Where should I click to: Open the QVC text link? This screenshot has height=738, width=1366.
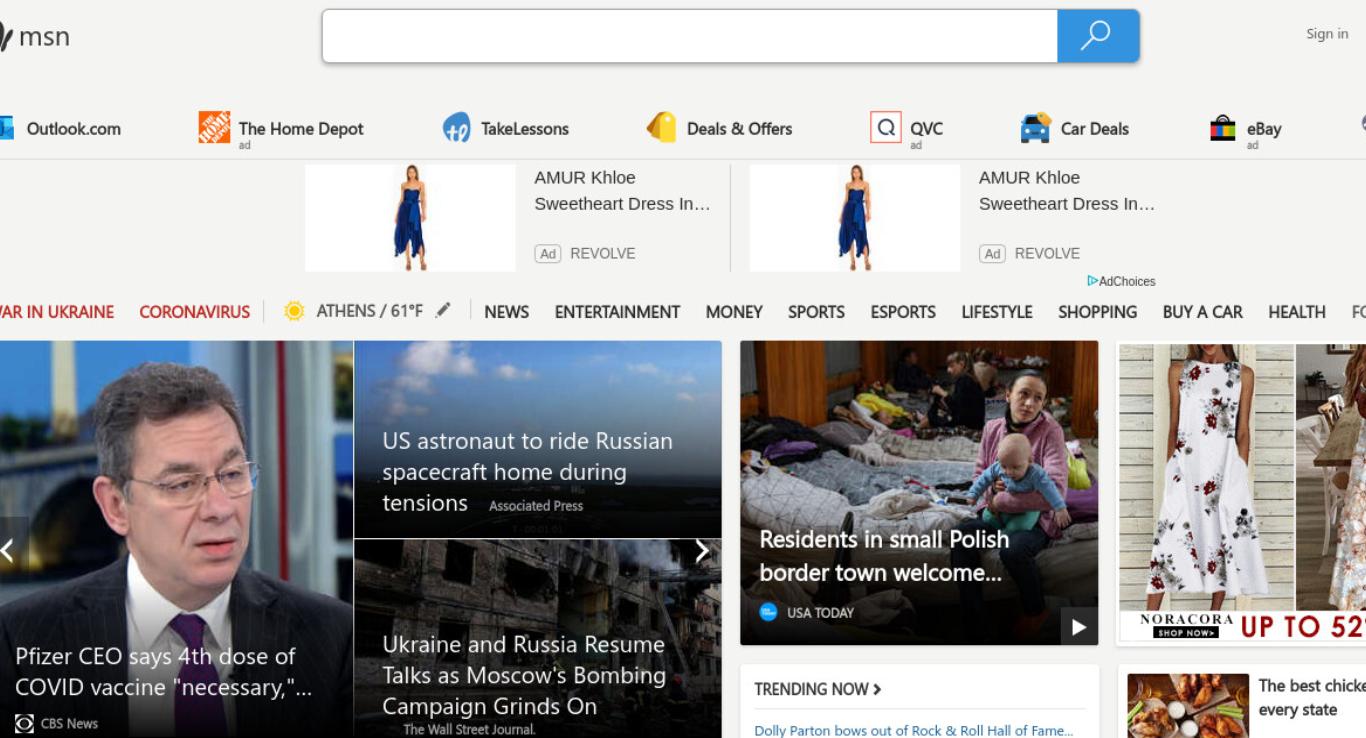coord(926,128)
